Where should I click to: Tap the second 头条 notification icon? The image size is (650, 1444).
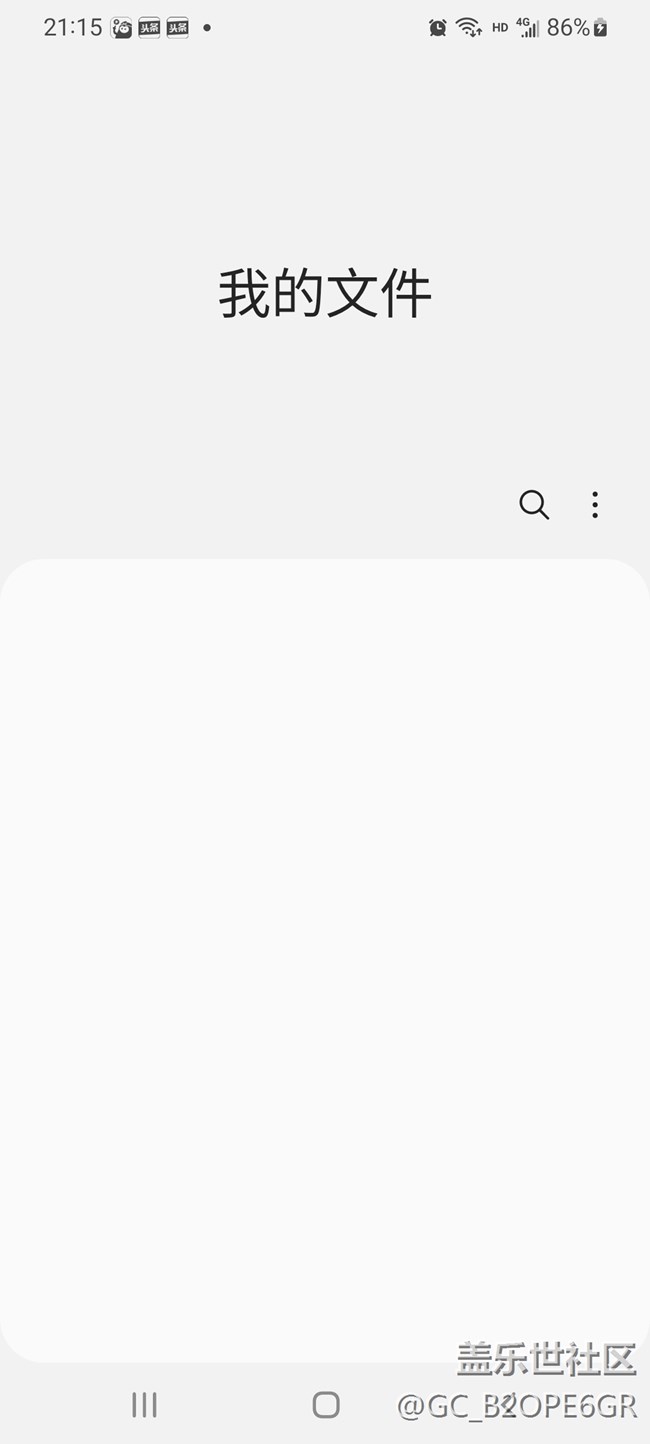point(178,28)
